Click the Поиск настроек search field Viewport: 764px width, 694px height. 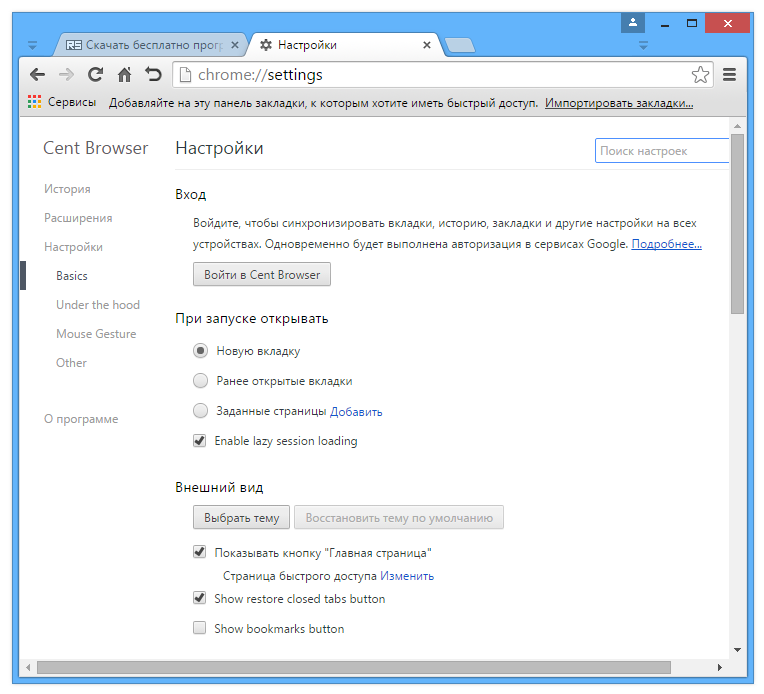click(662, 151)
